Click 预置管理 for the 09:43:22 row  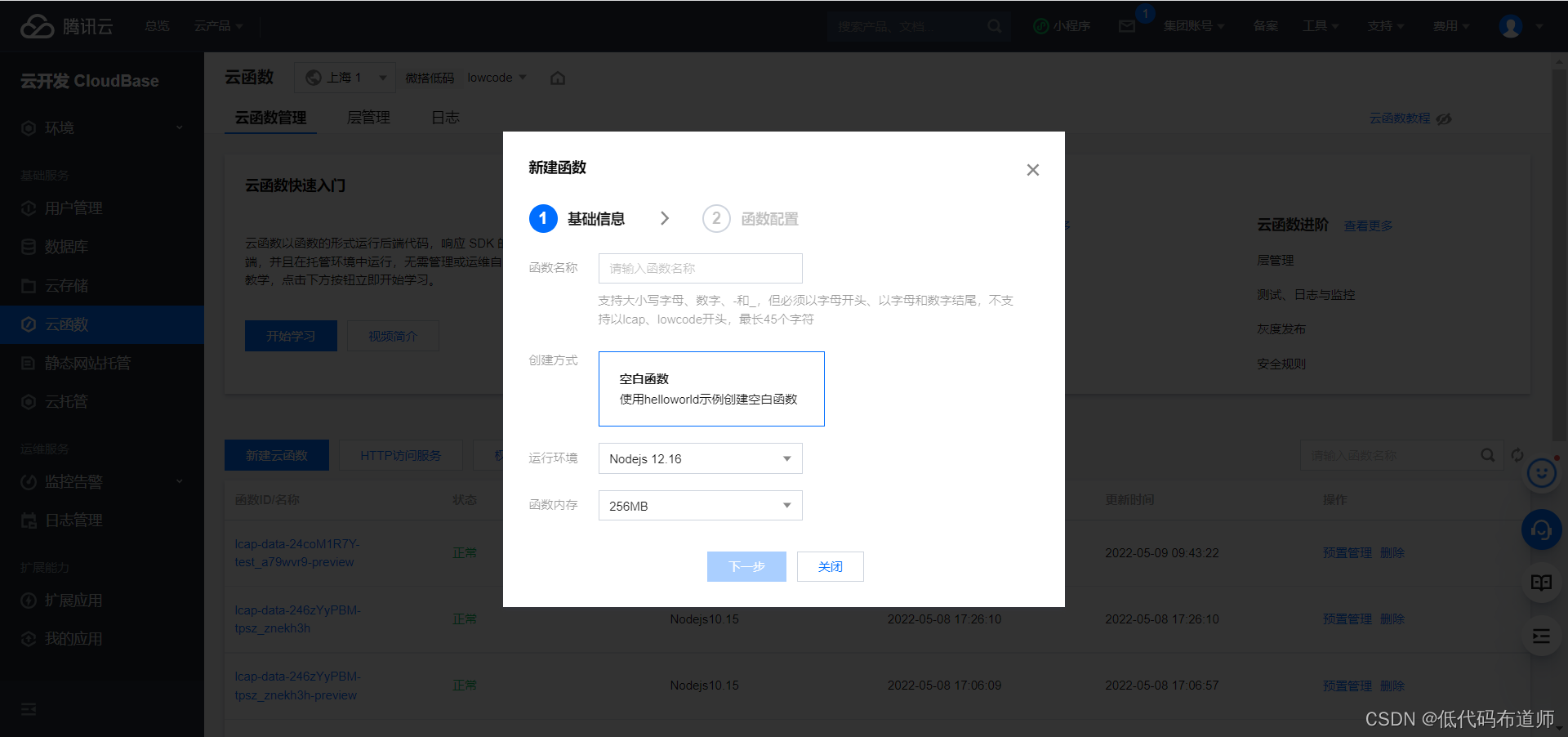pos(1347,553)
